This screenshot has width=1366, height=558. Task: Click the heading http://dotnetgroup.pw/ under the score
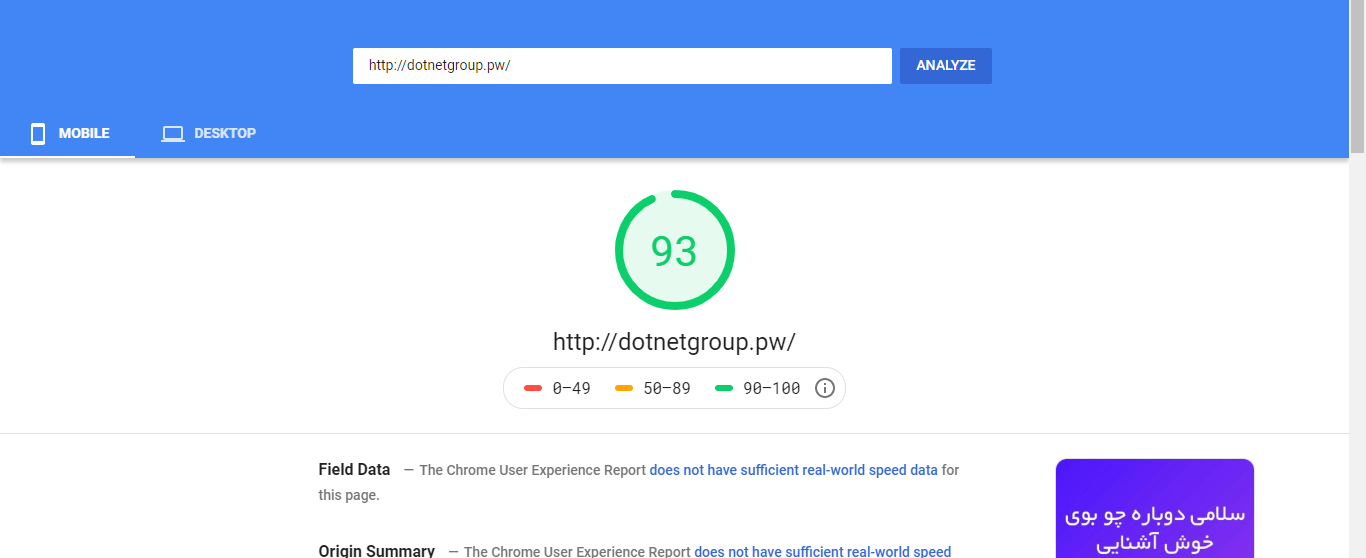[x=674, y=341]
